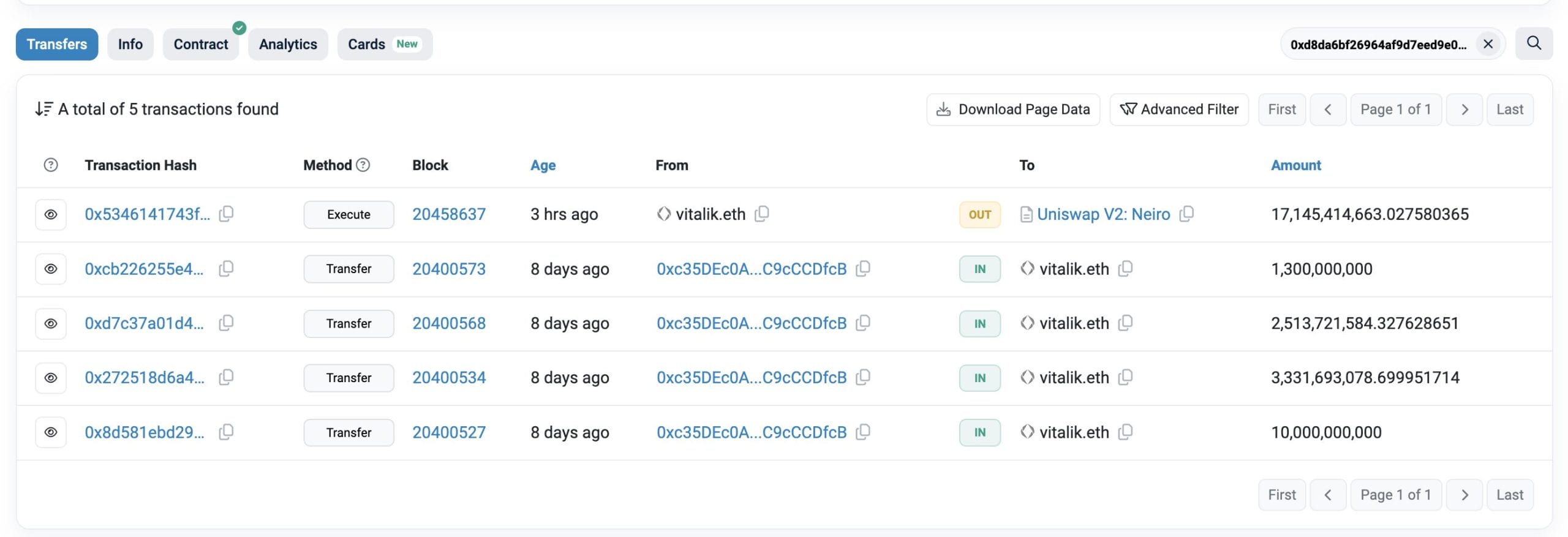Click sort icon beside total transactions
This screenshot has width=1568, height=537.
[x=43, y=109]
